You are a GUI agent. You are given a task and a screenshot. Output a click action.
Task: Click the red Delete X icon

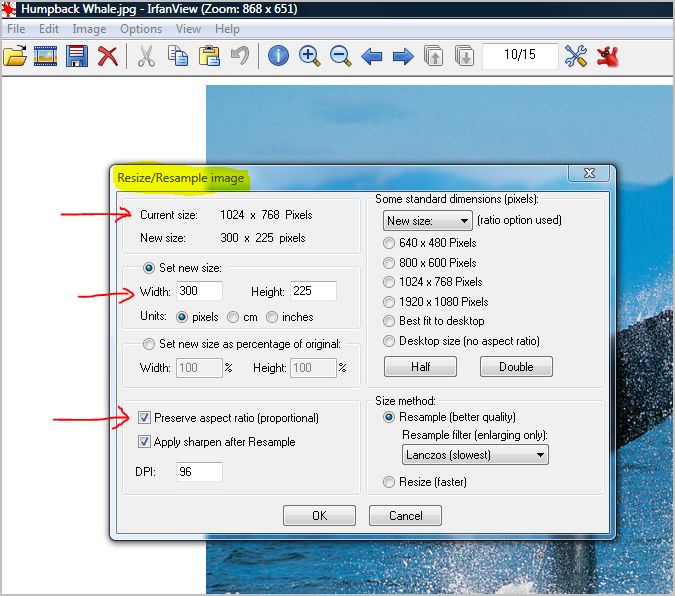(107, 56)
